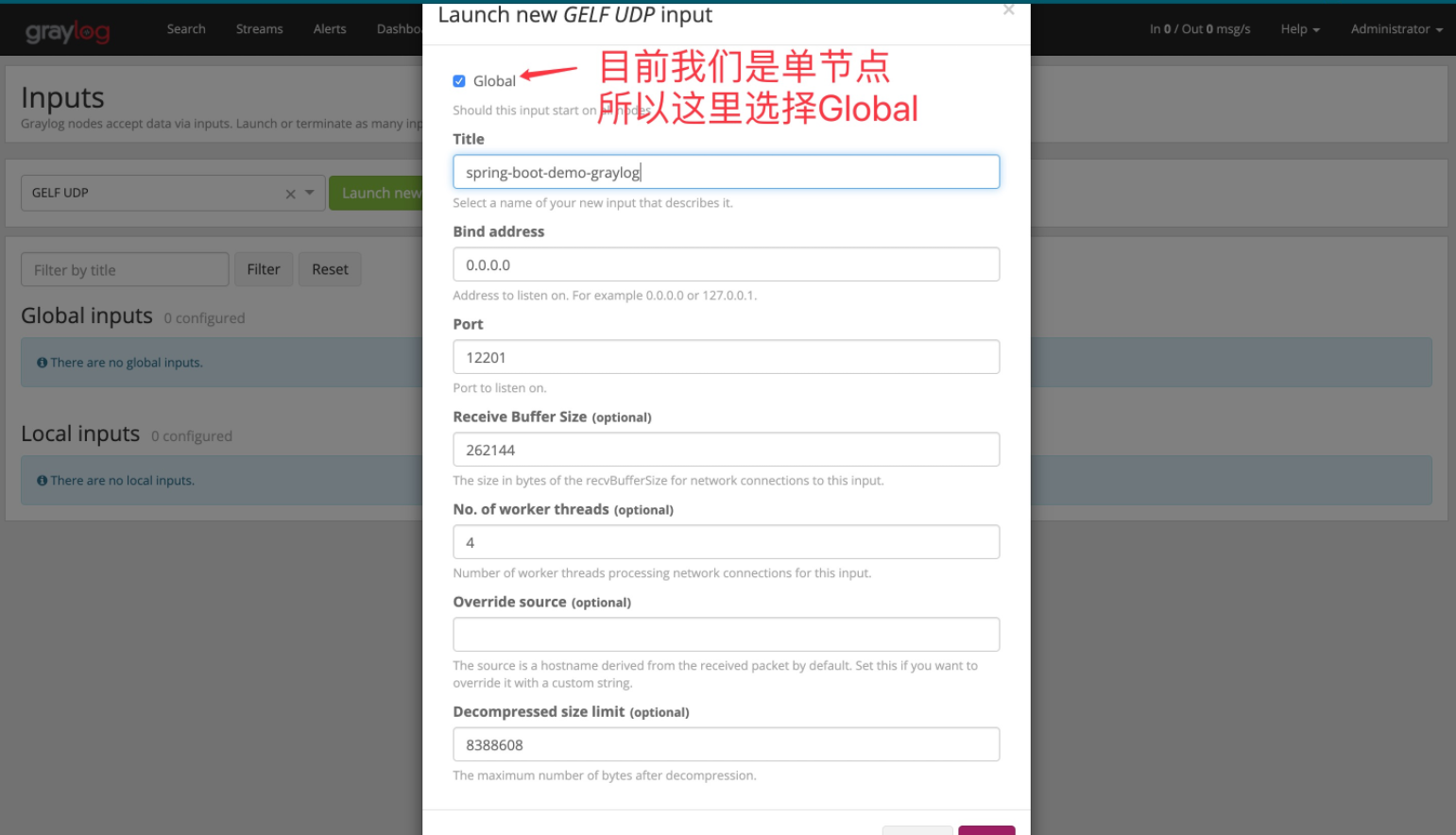Close the Launch new GELF UDP input dialog
This screenshot has width=1456, height=835.
(1007, 10)
